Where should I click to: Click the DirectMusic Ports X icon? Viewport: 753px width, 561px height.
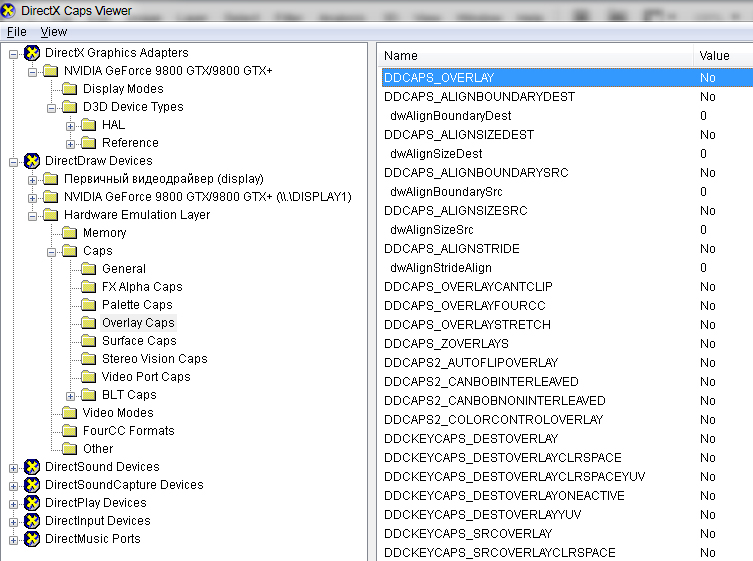(x=32, y=539)
